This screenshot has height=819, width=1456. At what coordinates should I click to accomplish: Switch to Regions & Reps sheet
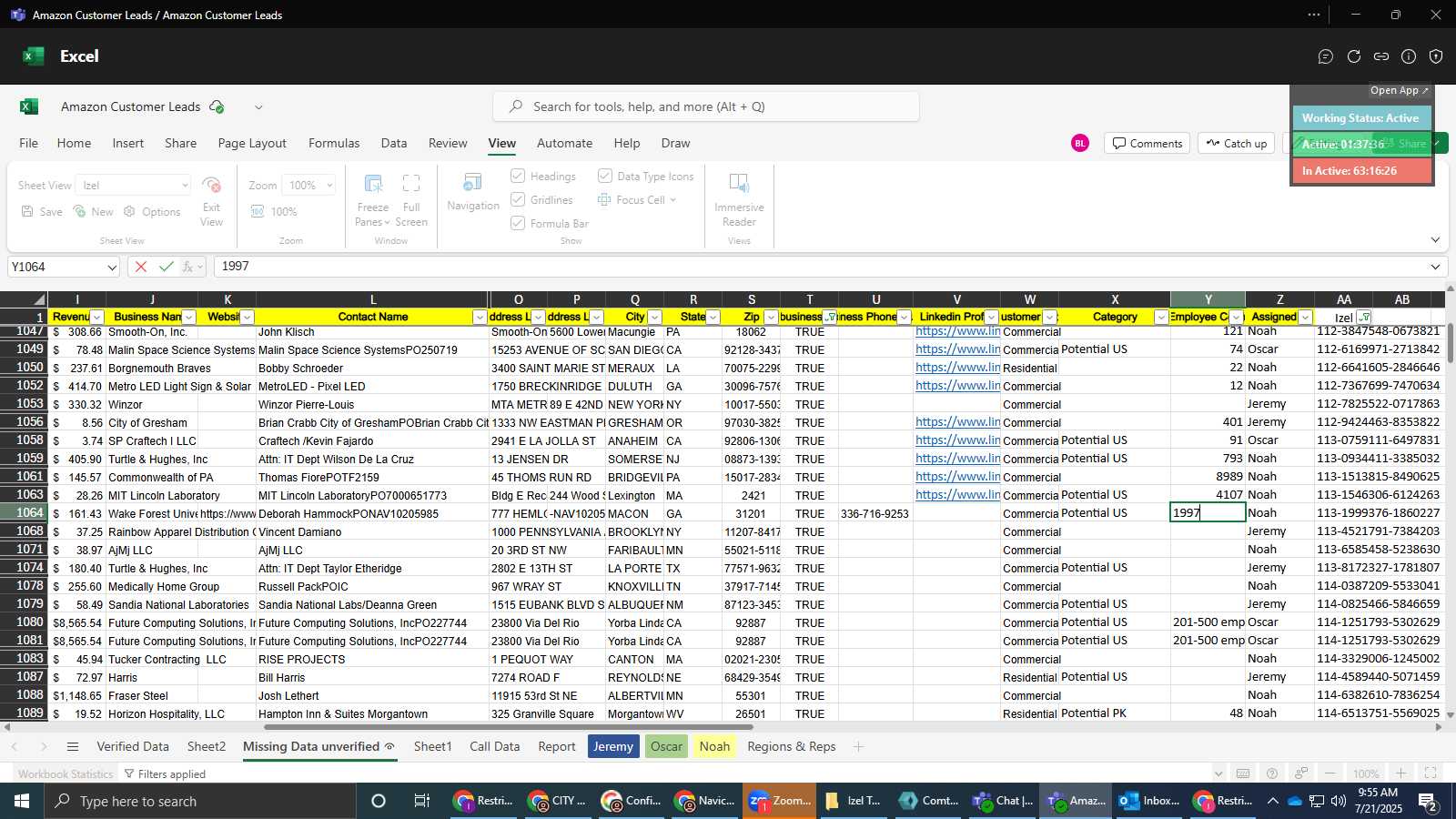tap(792, 746)
